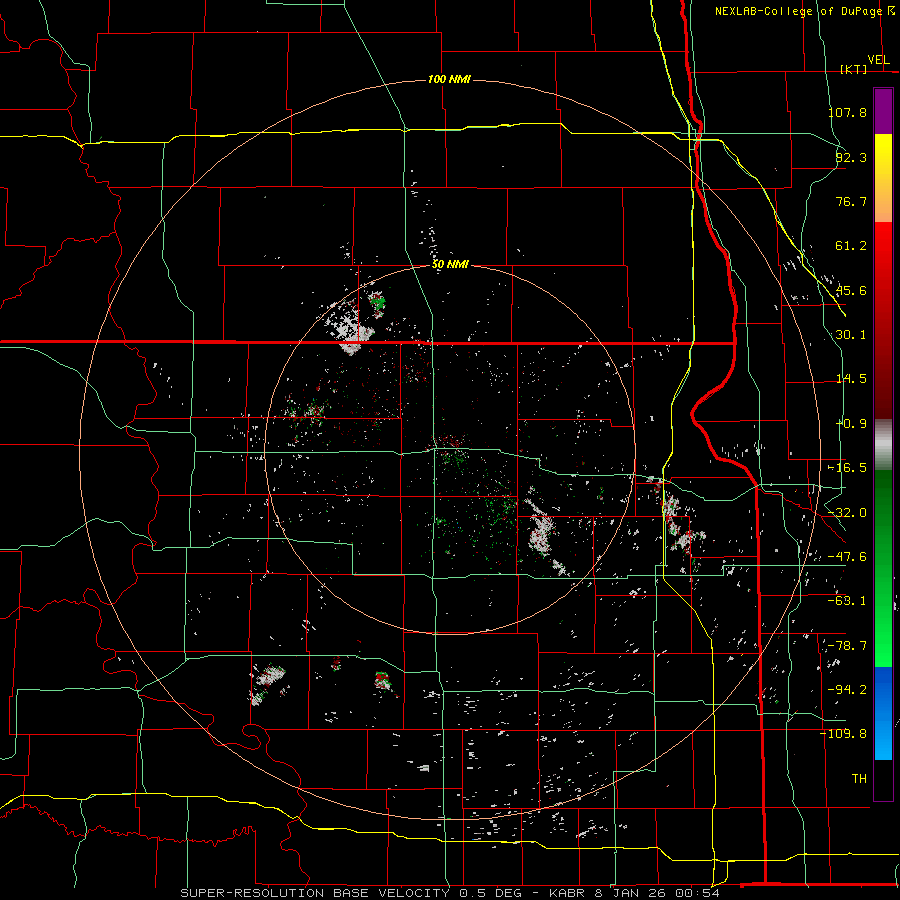This screenshot has height=900, width=900.
Task: Click the [KT] units label
Action: click(x=853, y=69)
